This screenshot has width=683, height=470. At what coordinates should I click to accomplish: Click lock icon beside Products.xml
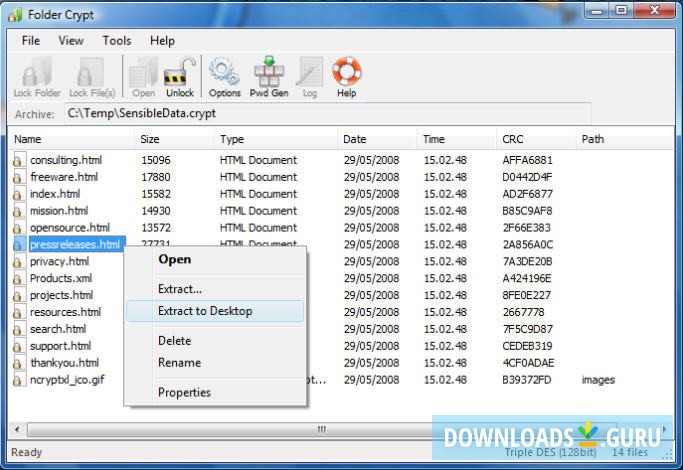coord(18,278)
